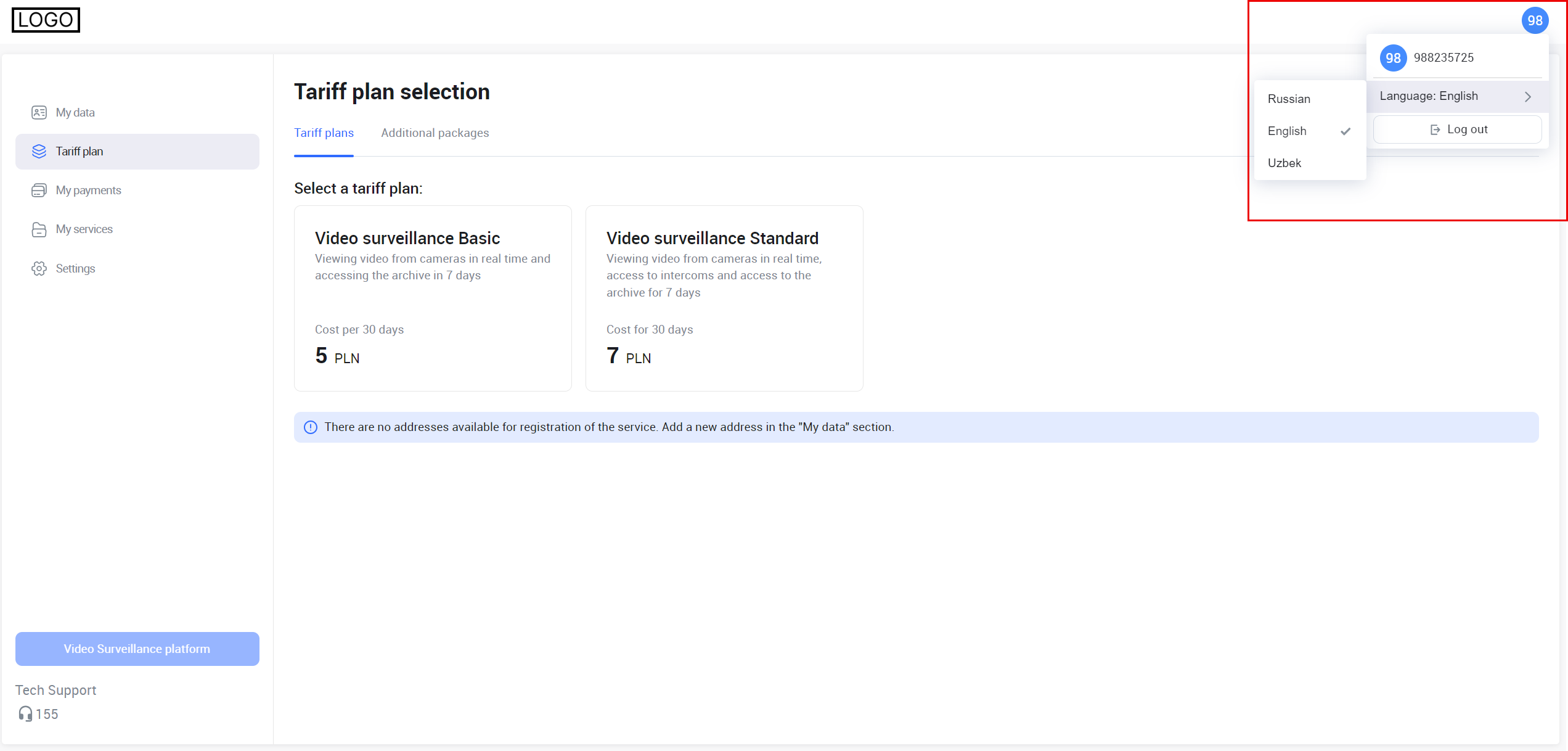This screenshot has width=1568, height=751.
Task: Select the Video surveillance Basic plan card
Action: point(433,298)
